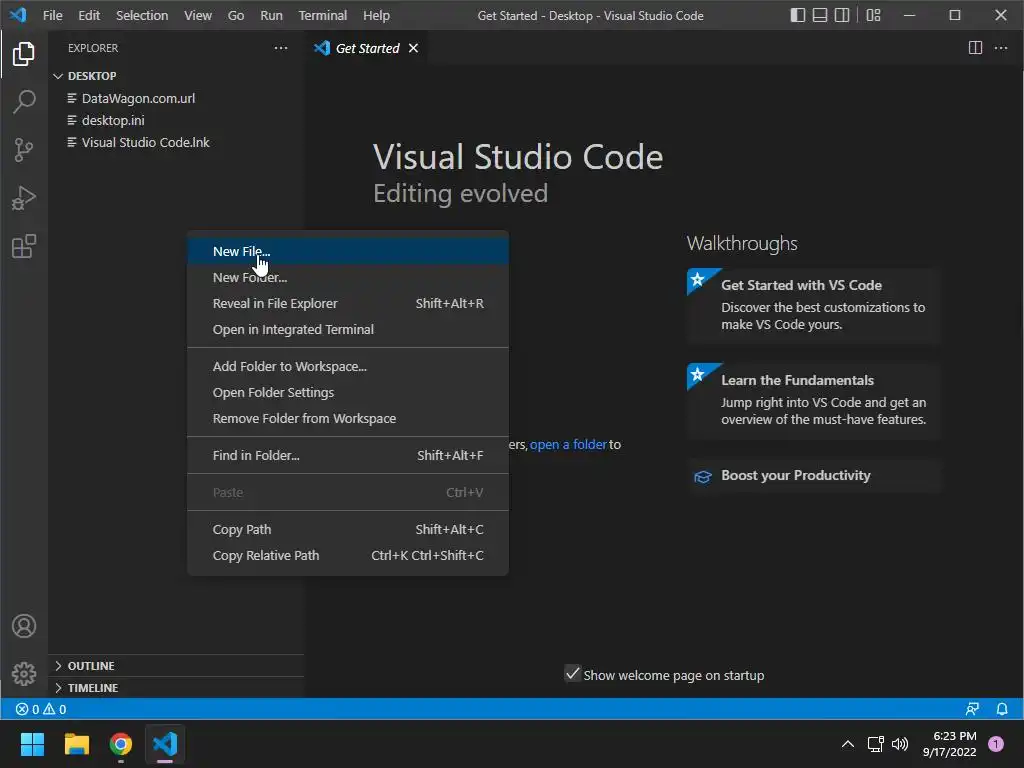Uncheck Show welcome page on startup

click(573, 673)
